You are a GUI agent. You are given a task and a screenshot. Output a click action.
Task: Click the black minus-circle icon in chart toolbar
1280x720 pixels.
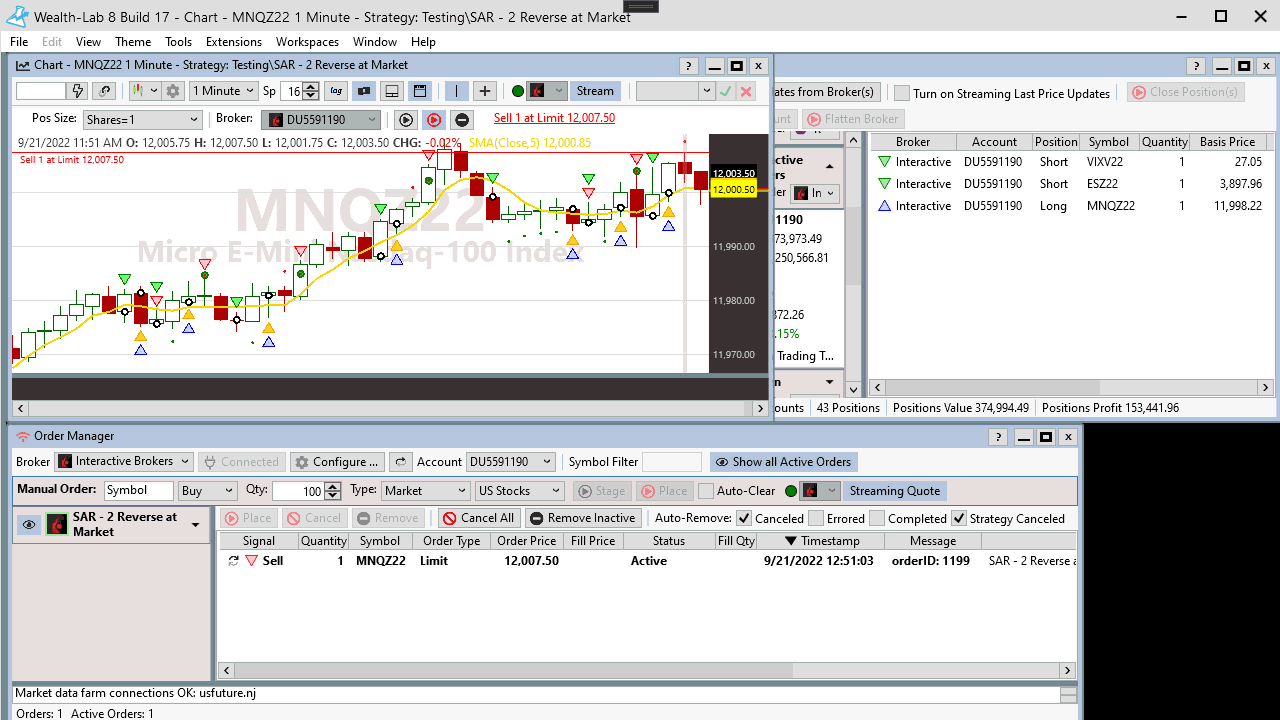point(462,119)
